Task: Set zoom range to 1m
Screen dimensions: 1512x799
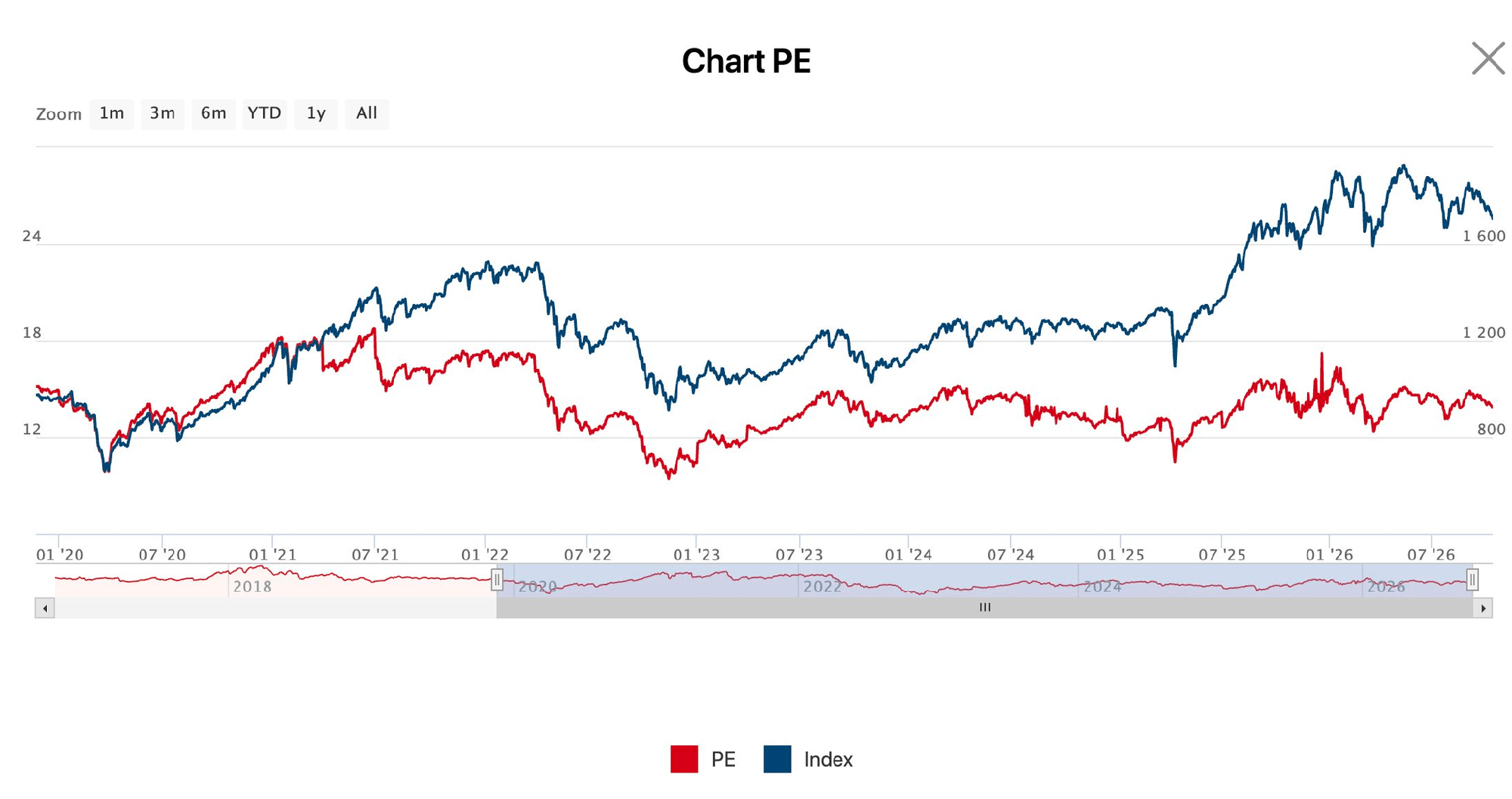Action: 112,114
